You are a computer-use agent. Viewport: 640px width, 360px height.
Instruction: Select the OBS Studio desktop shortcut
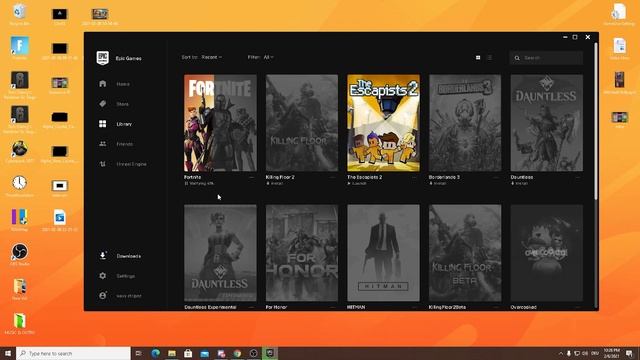click(x=19, y=255)
